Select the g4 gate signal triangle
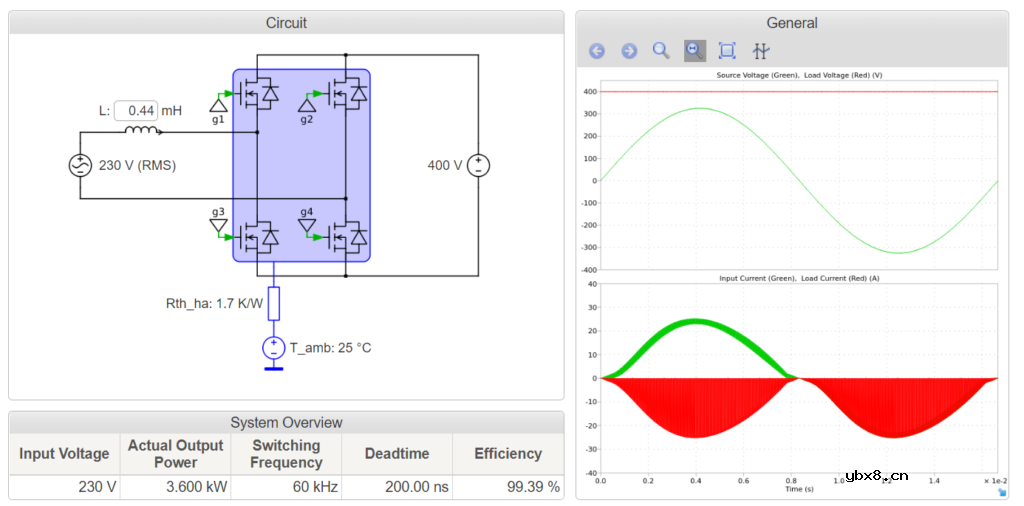This screenshot has height=506, width=1024. pyautogui.click(x=307, y=227)
